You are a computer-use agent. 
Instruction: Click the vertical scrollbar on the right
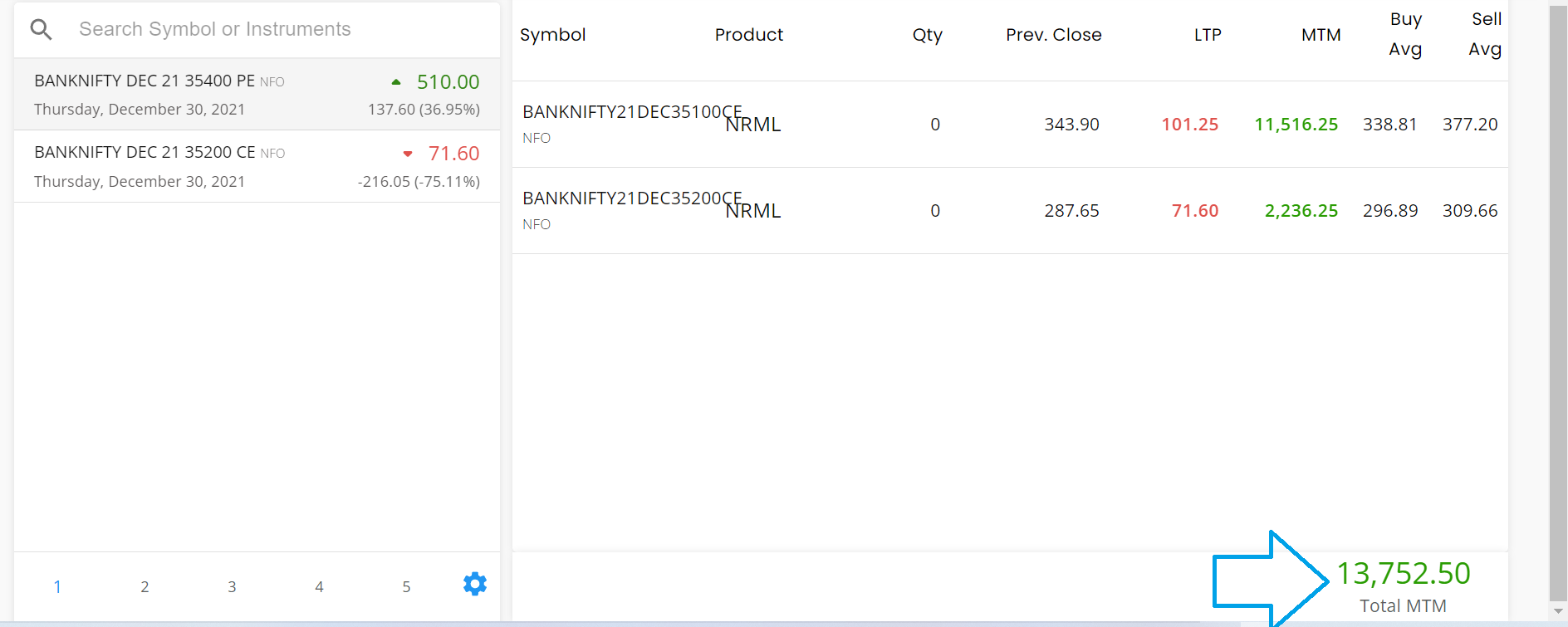point(1558,303)
